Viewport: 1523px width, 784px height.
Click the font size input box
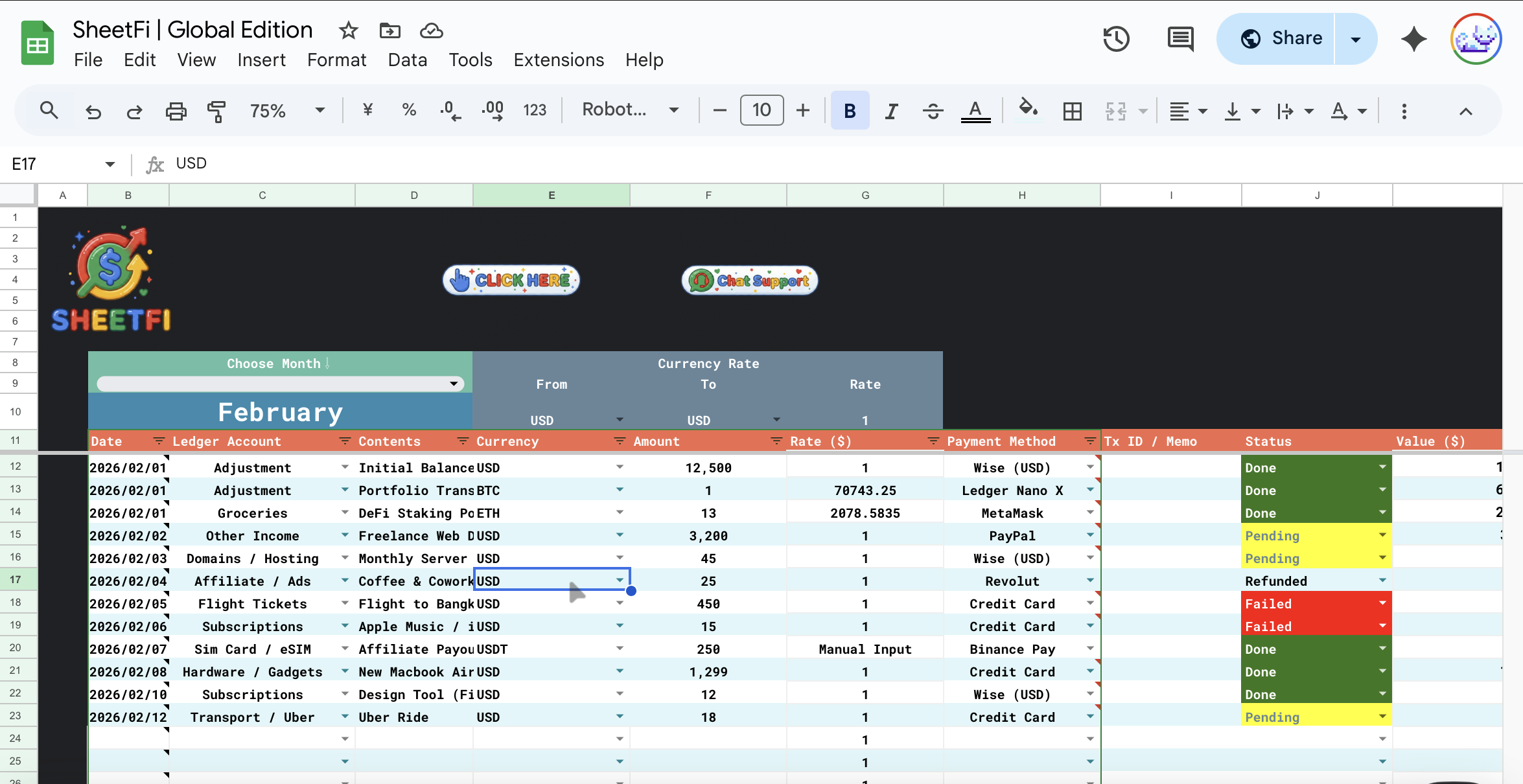pos(761,110)
